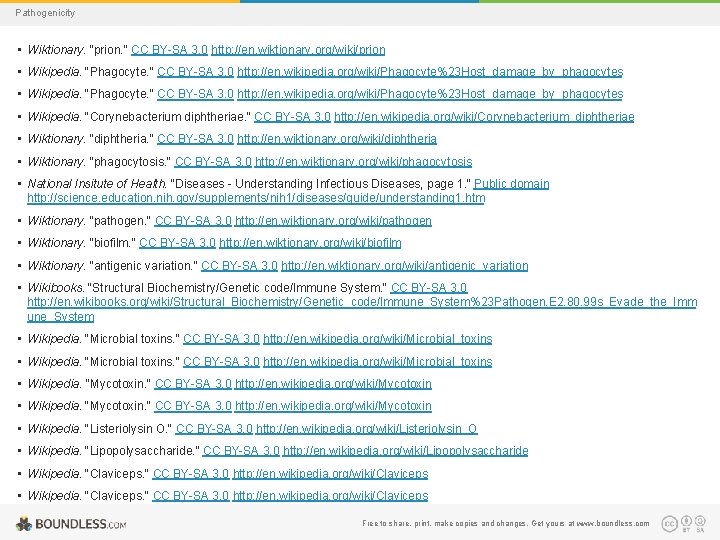
Task: Click CC BY-SA 3.0 license after "phagocytosis."
Action: (213, 162)
